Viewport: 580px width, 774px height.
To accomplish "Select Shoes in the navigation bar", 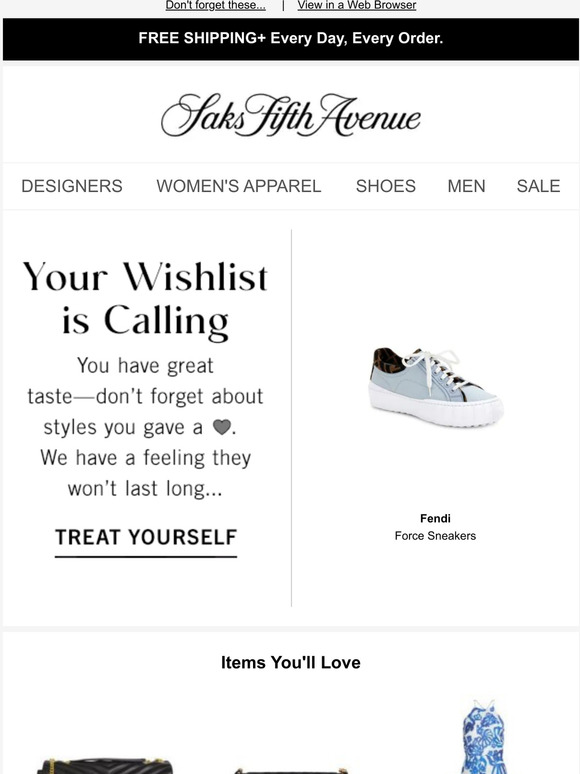I will 386,186.
